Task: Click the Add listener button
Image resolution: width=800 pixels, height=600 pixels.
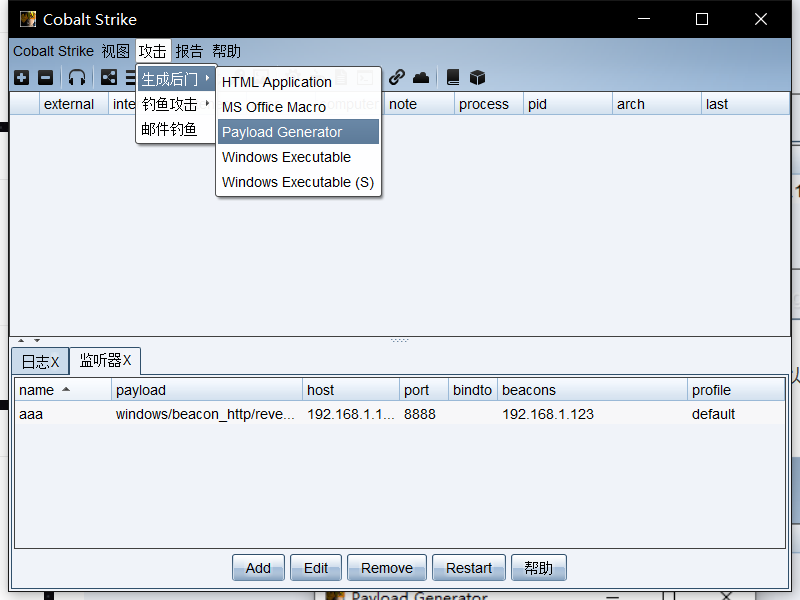Action: [258, 568]
